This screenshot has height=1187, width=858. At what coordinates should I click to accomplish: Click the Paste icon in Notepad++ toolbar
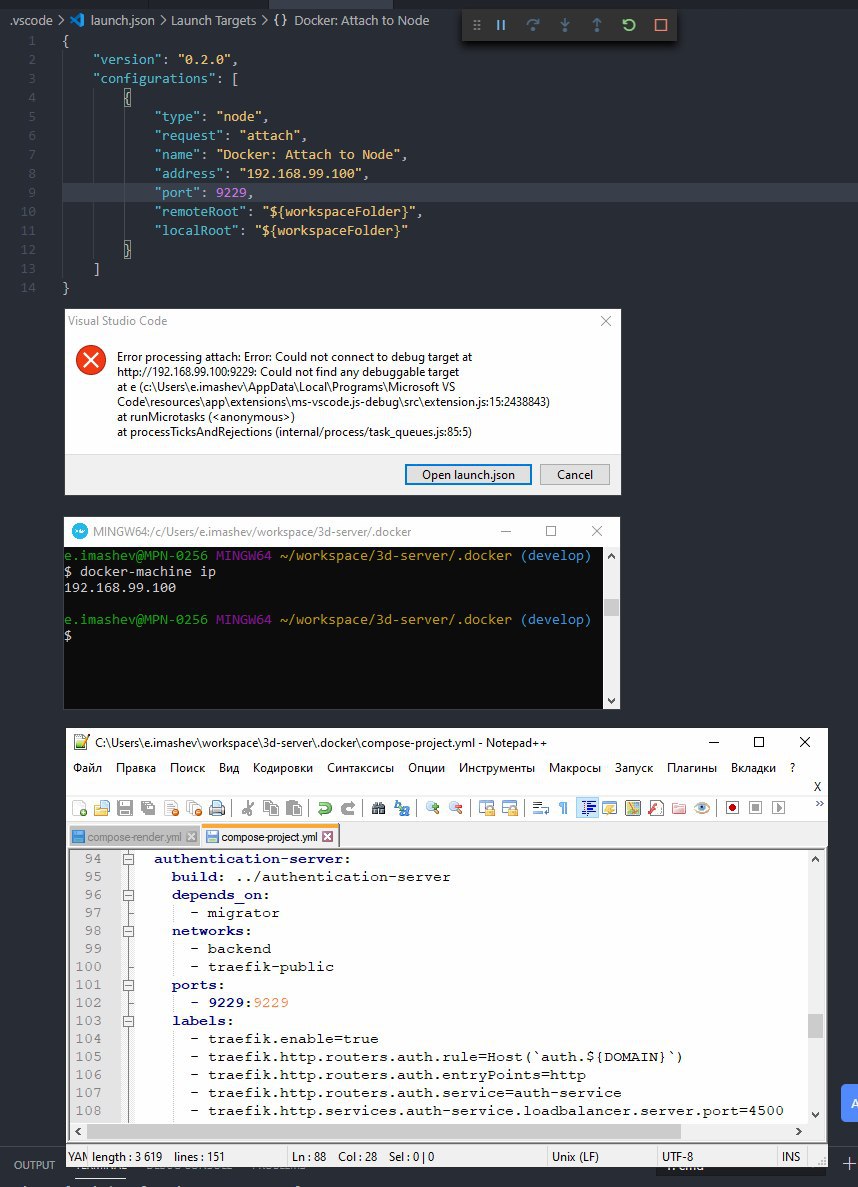(294, 808)
